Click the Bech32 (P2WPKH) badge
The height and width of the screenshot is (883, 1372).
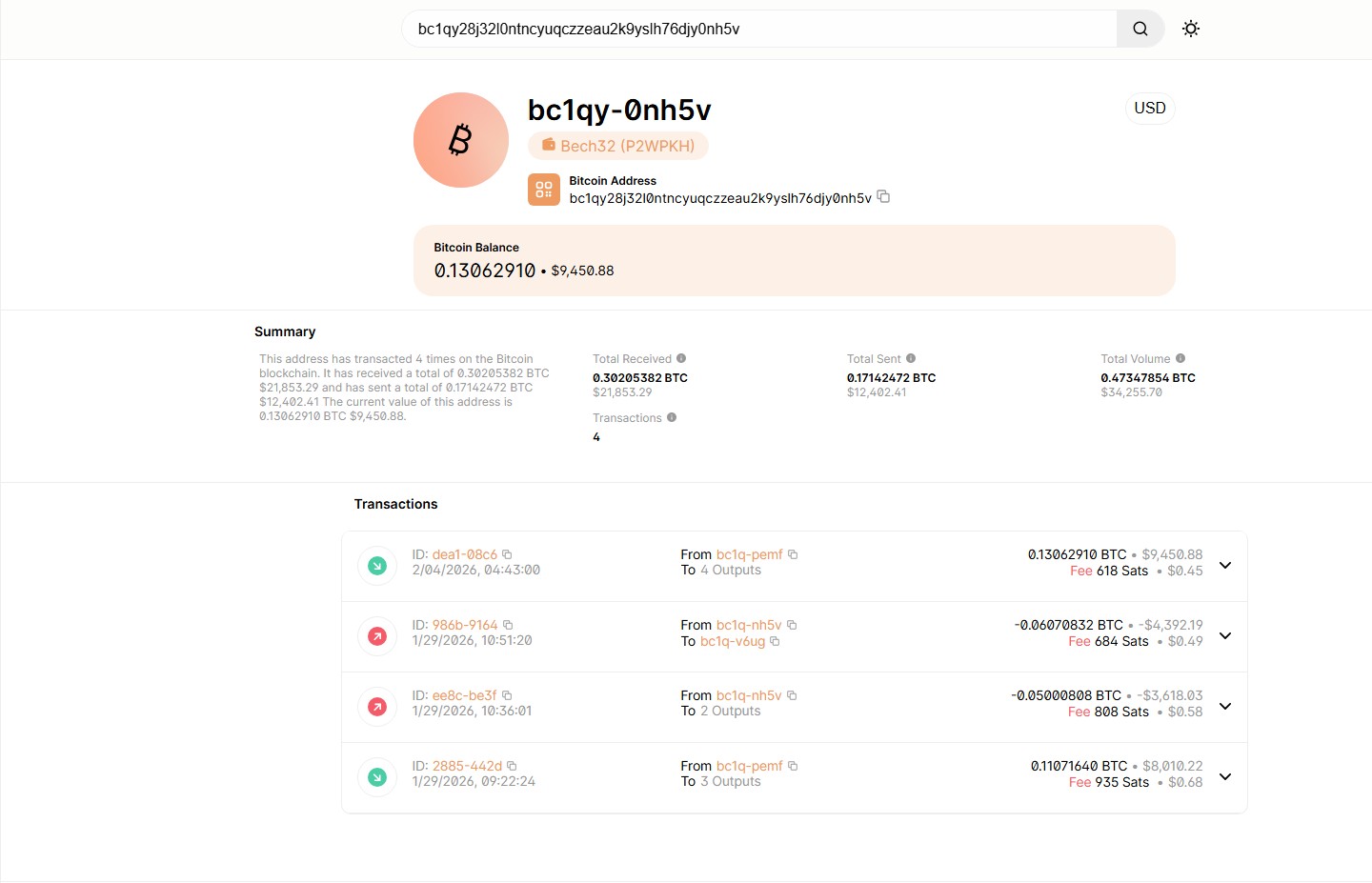tap(618, 146)
